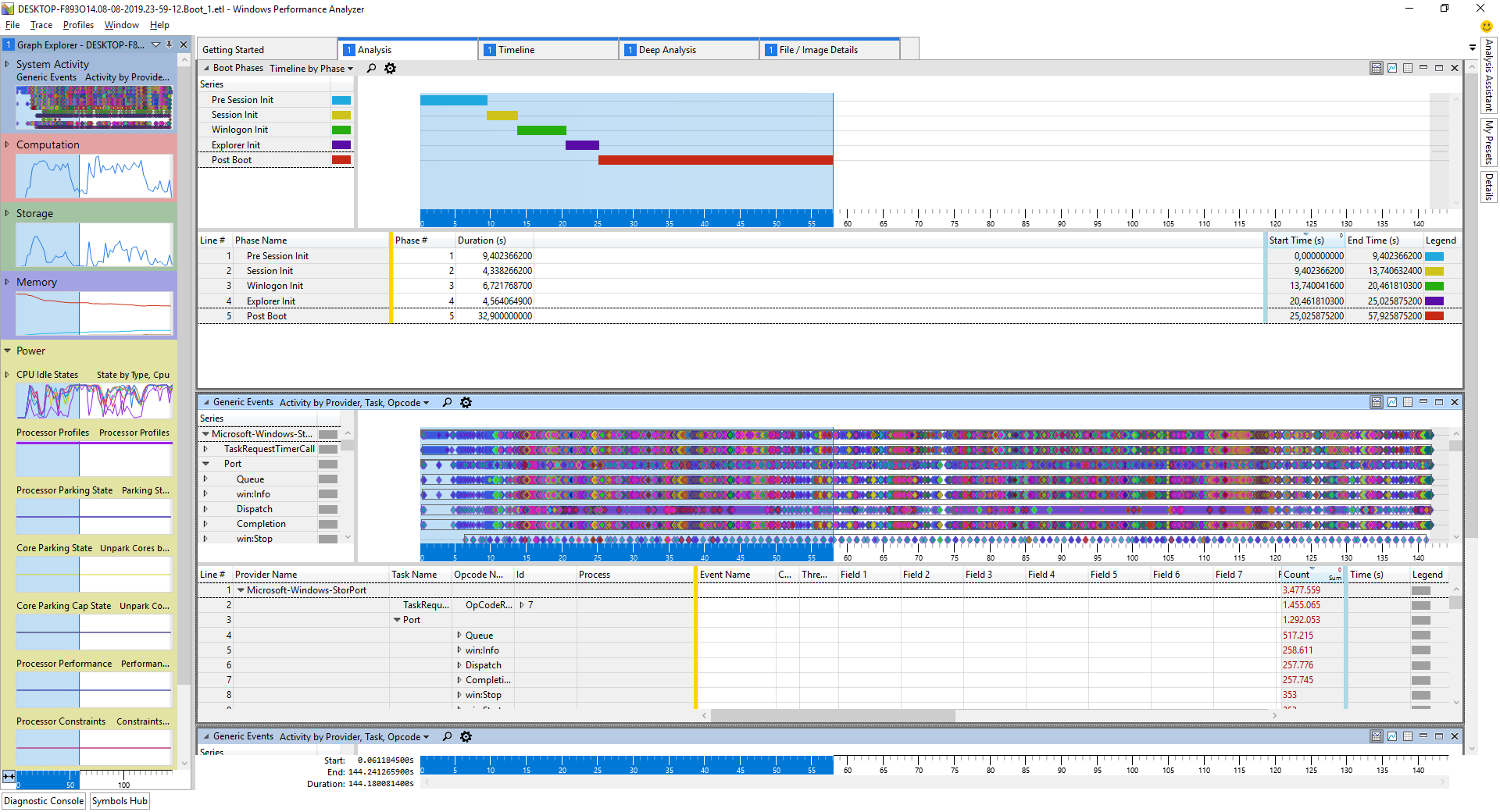The image size is (1500, 812).
Task: Show graph only in bottom Generic Events panel
Action: tap(1392, 736)
